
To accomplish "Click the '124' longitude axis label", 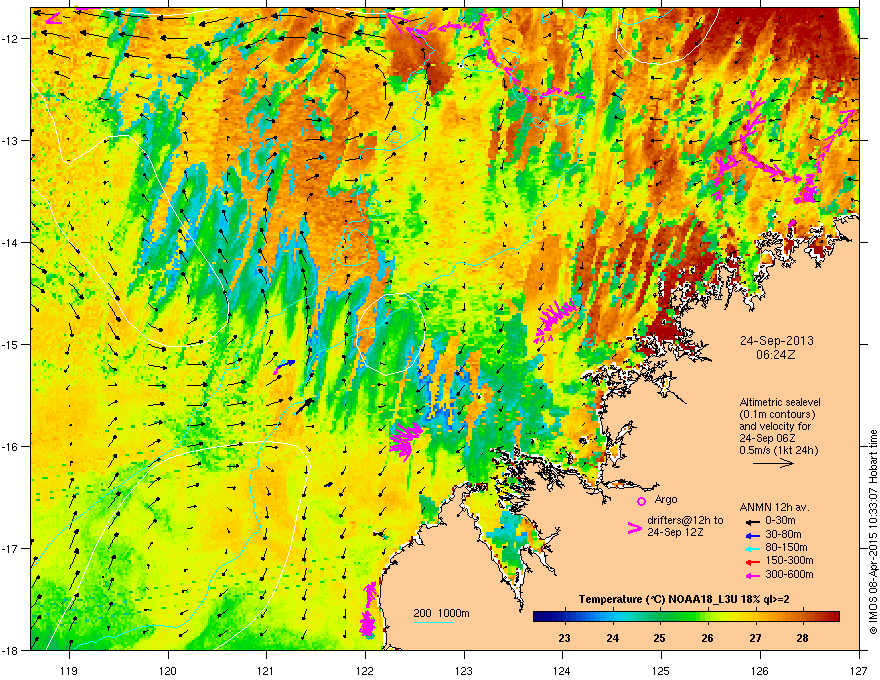I will 562,670.
